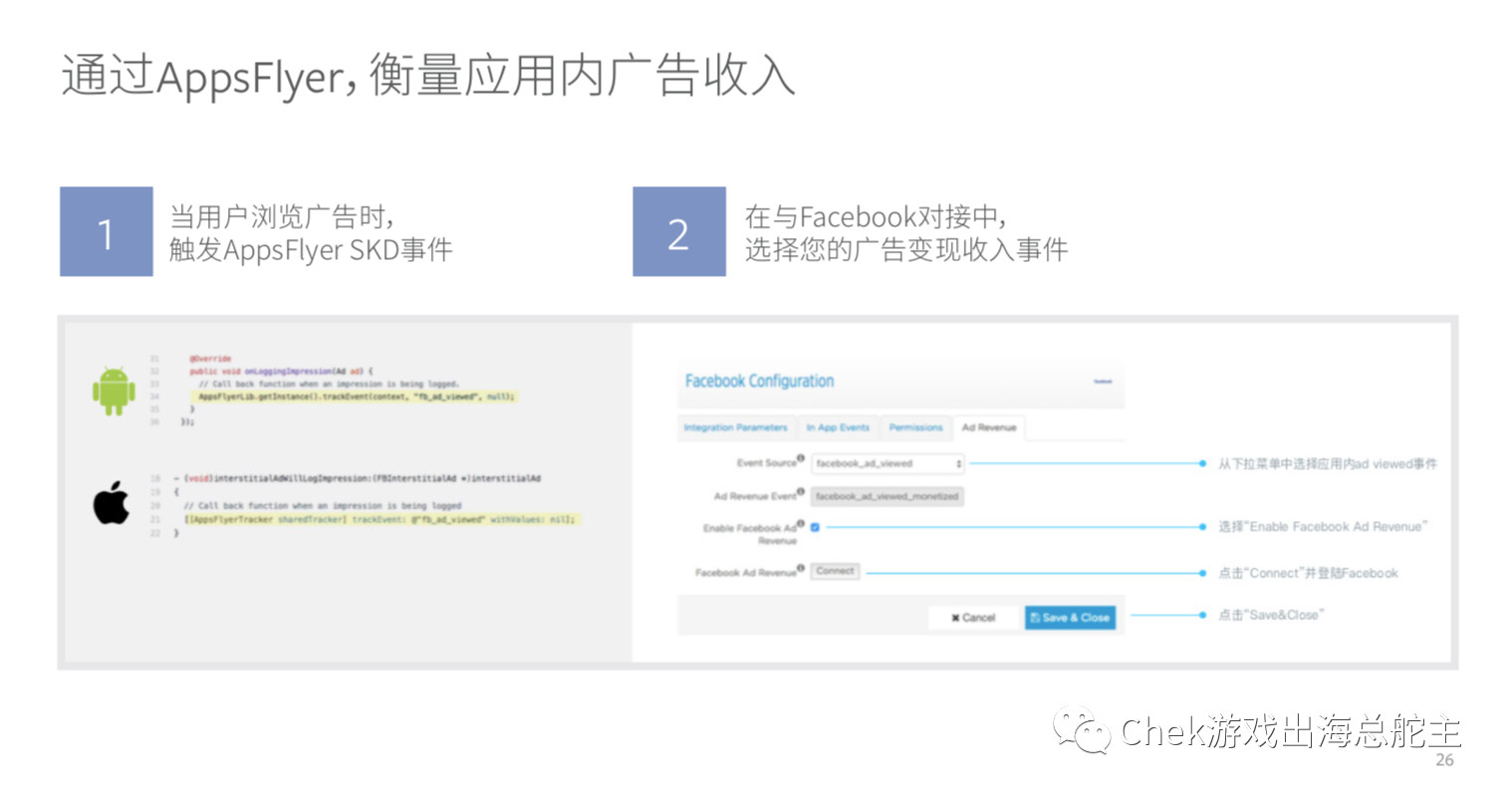This screenshot has width=1512, height=798.
Task: Click info icon by Enable Facebook Ad label
Action: pos(801,524)
